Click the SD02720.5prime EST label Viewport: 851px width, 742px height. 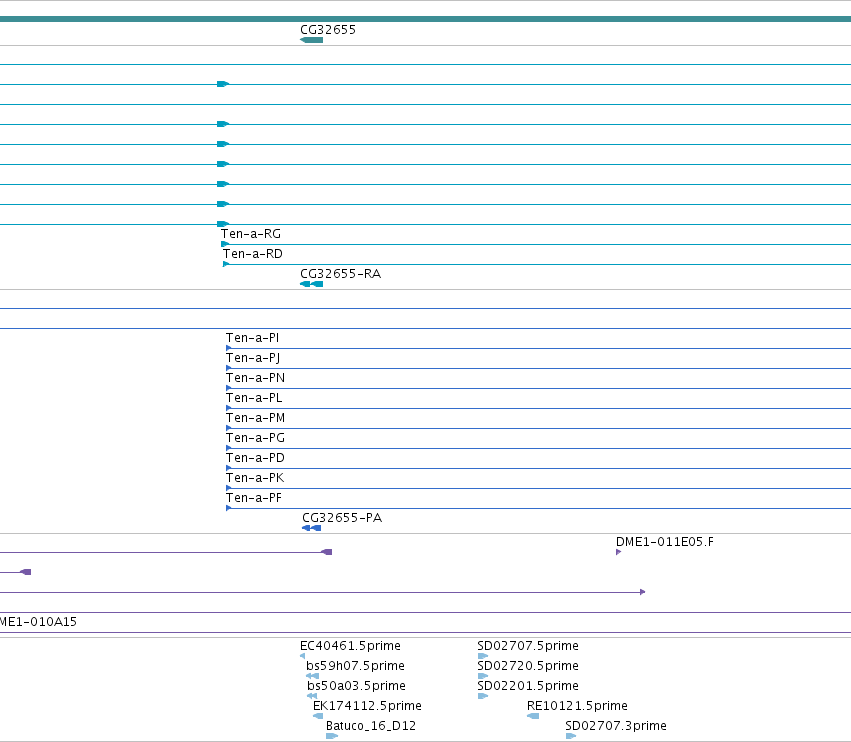click(x=528, y=665)
